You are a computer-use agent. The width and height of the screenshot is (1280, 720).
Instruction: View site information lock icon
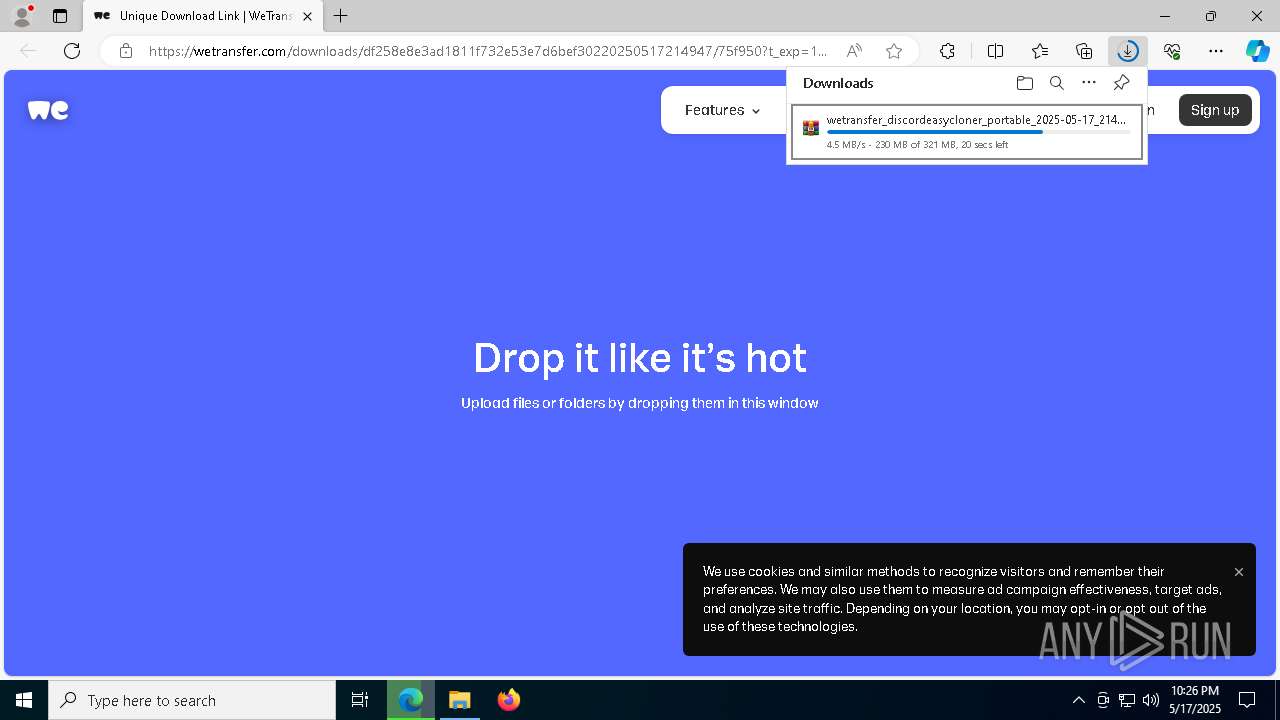pyautogui.click(x=126, y=51)
